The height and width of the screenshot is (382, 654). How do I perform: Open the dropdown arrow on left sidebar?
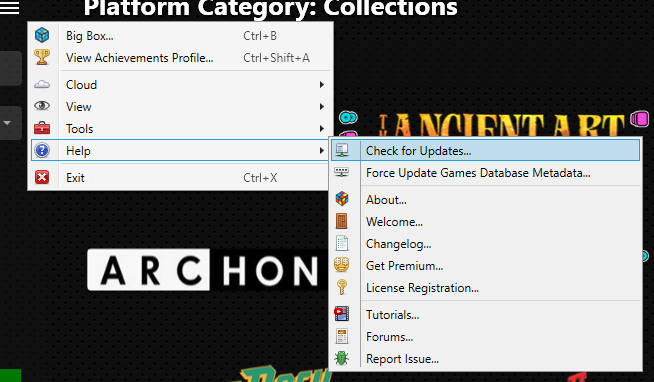coord(7,123)
